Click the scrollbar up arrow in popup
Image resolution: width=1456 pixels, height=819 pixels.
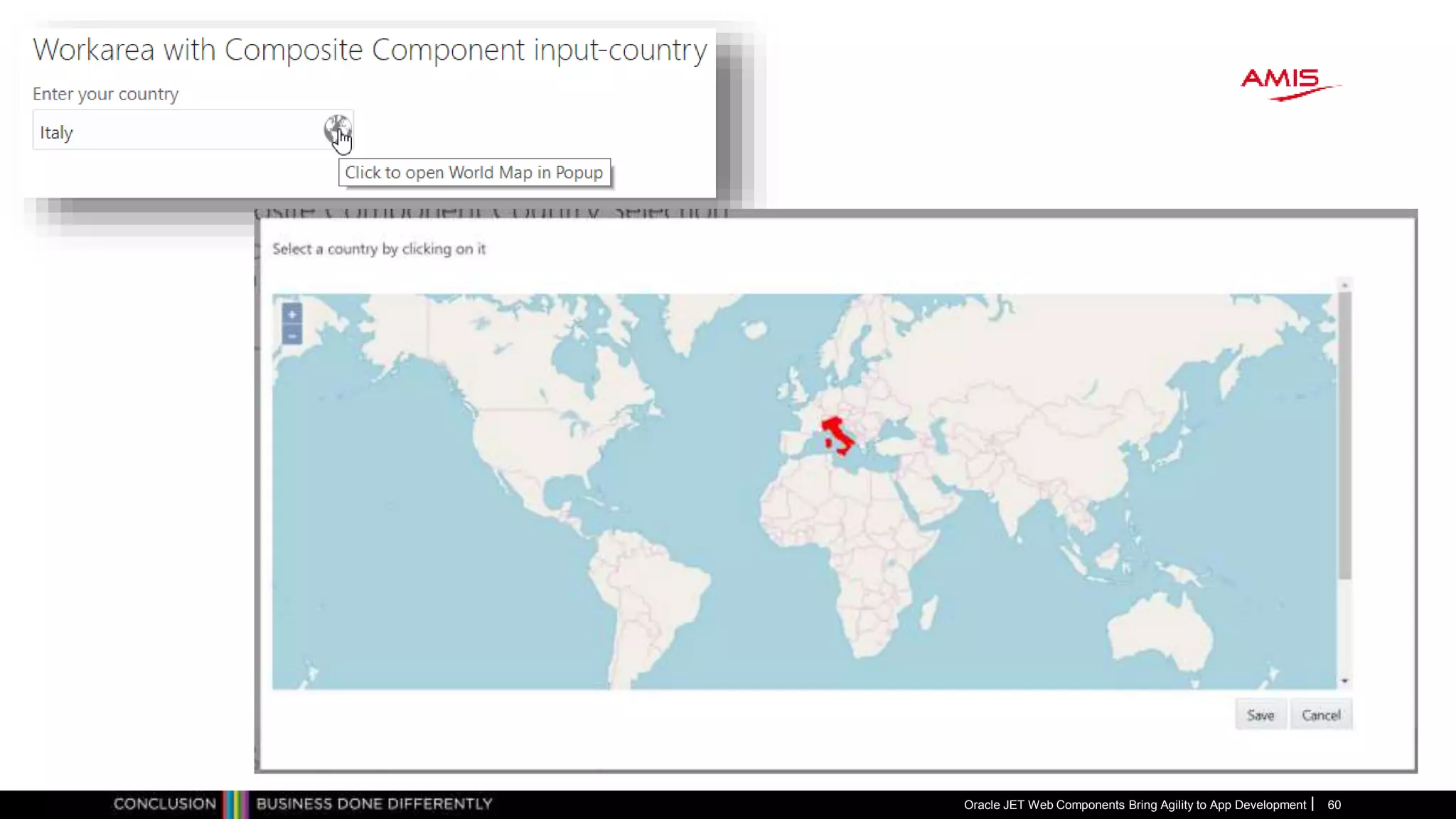pos(1344,284)
